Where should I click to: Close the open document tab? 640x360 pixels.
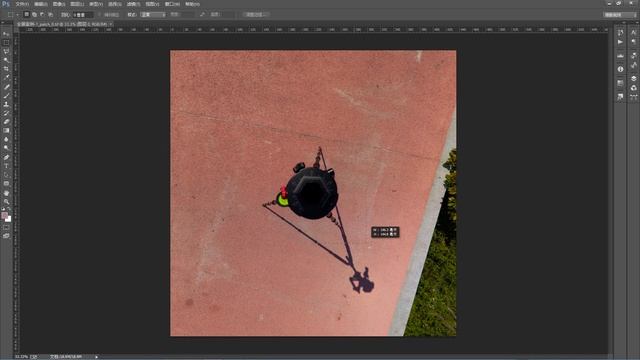coord(111,24)
